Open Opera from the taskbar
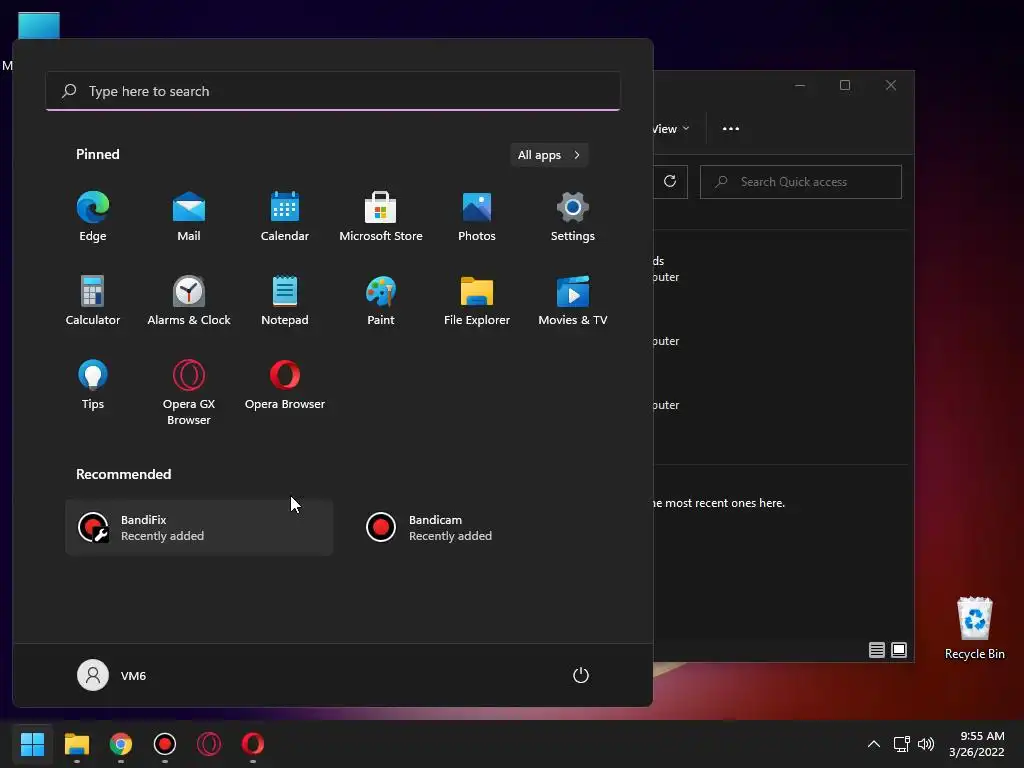1024x768 pixels. click(253, 744)
